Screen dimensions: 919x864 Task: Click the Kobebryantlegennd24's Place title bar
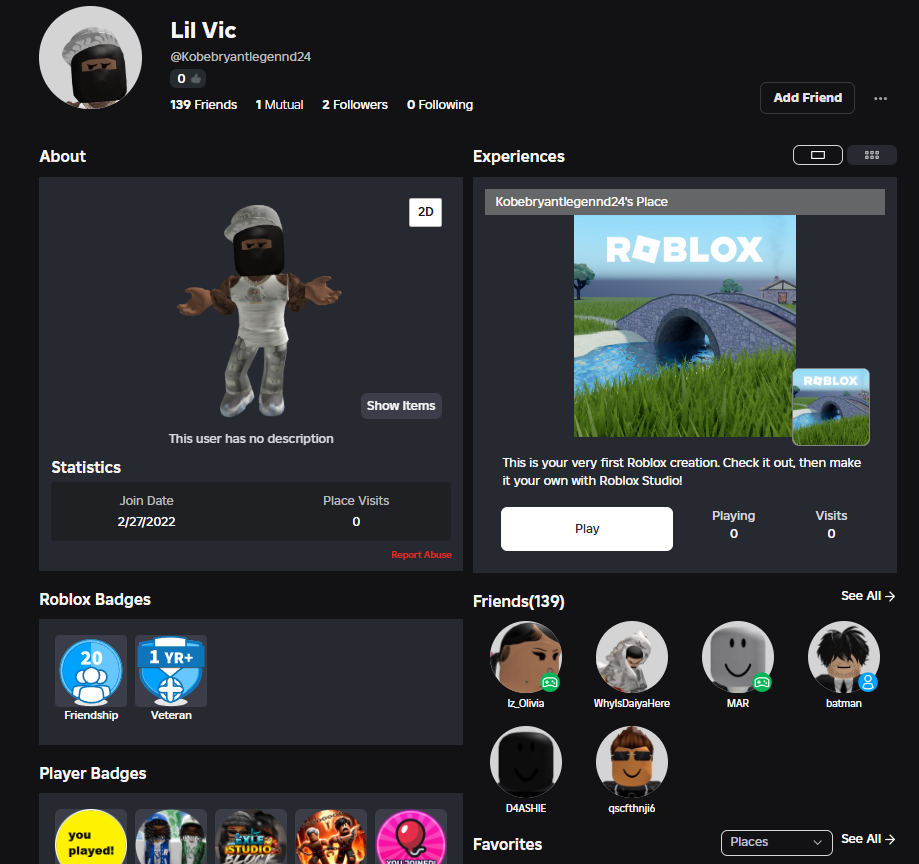pyautogui.click(x=685, y=202)
